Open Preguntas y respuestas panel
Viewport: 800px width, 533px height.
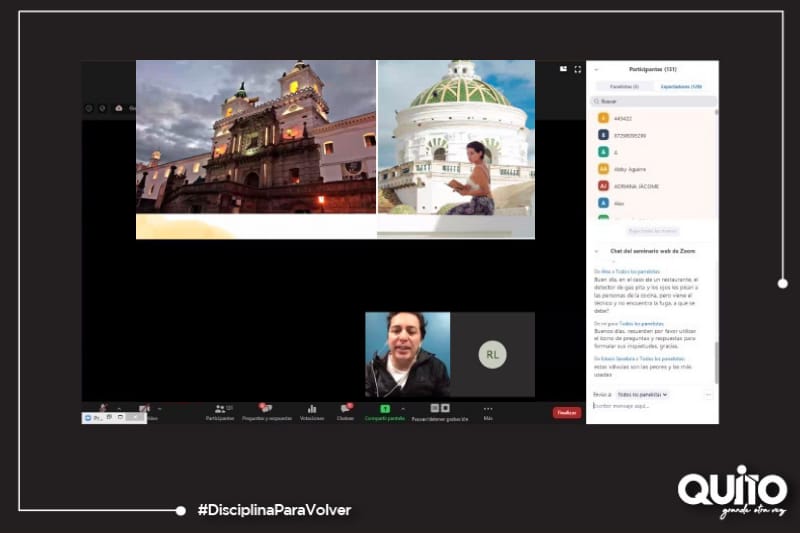(x=266, y=411)
